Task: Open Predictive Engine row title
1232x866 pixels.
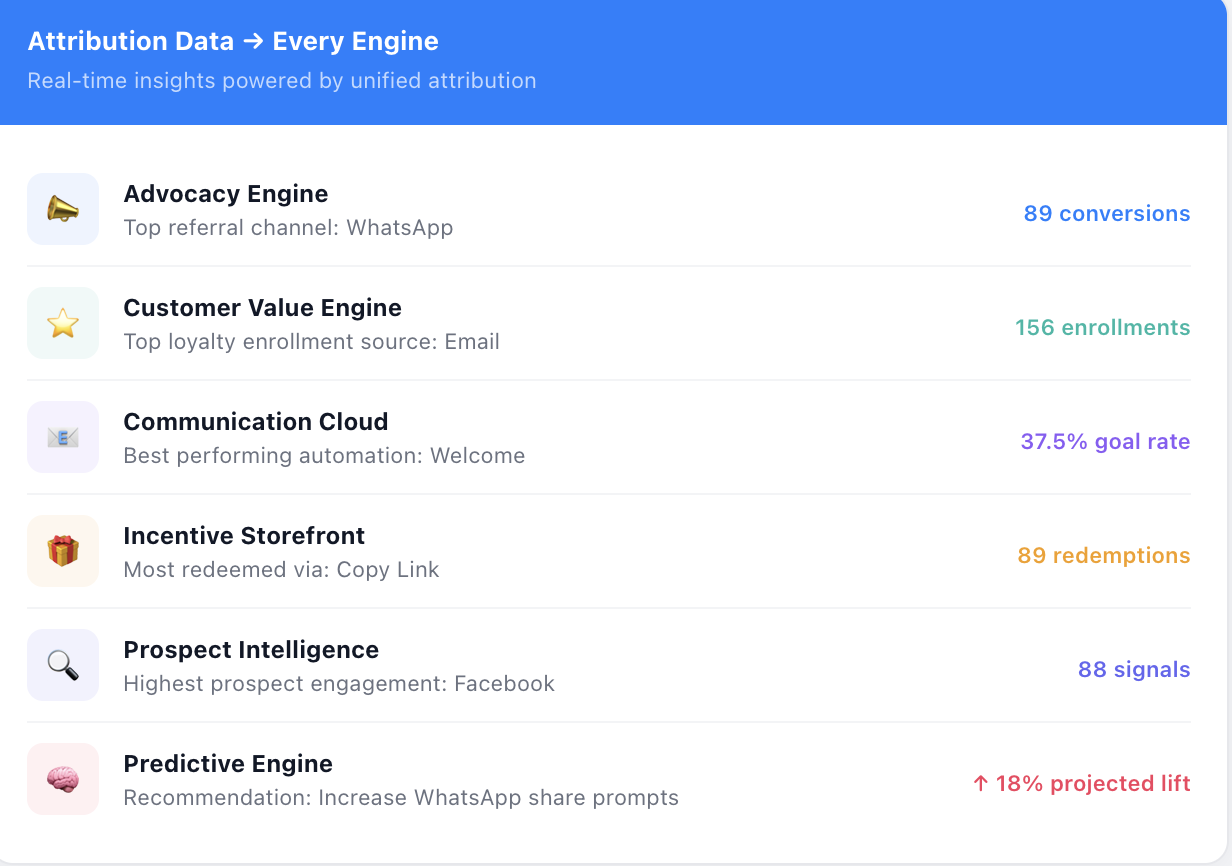Action: pyautogui.click(x=228, y=764)
